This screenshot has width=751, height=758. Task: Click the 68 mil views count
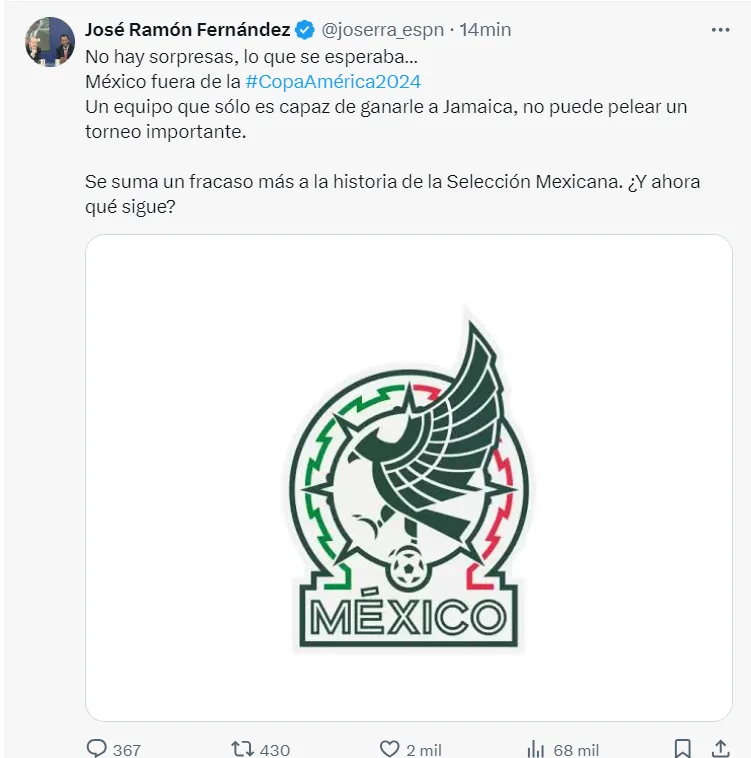pyautogui.click(x=575, y=749)
